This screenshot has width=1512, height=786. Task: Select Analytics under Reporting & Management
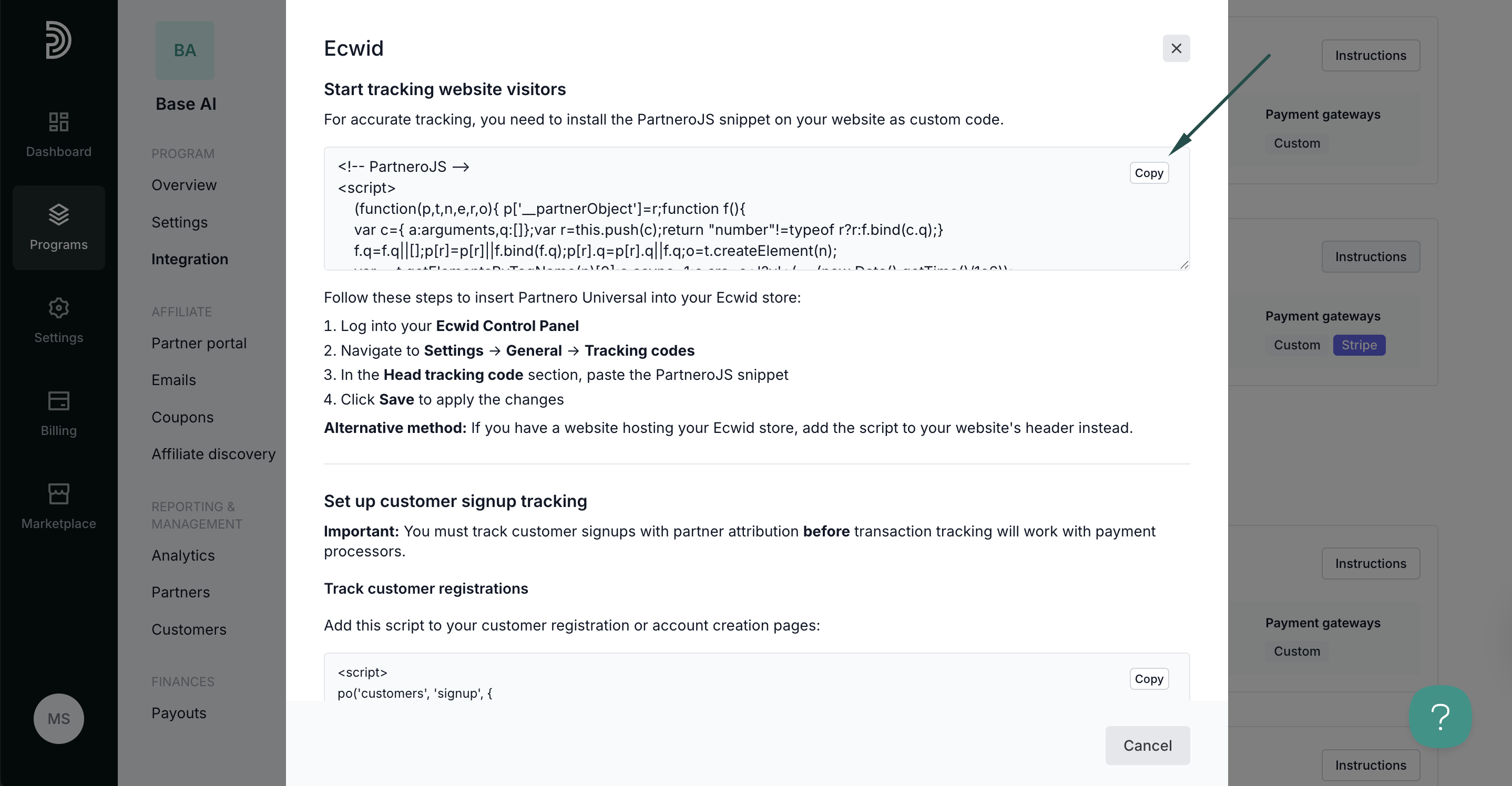pos(183,555)
